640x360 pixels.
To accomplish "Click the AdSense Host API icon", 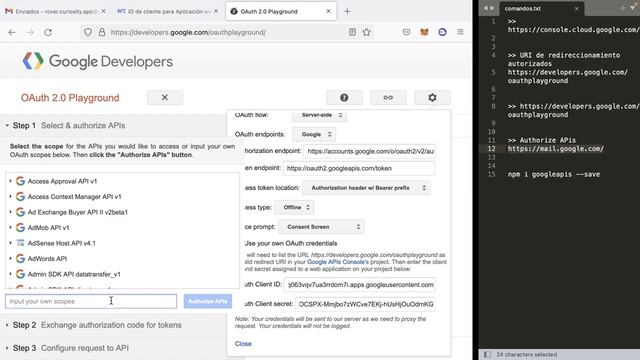I will click(20, 243).
